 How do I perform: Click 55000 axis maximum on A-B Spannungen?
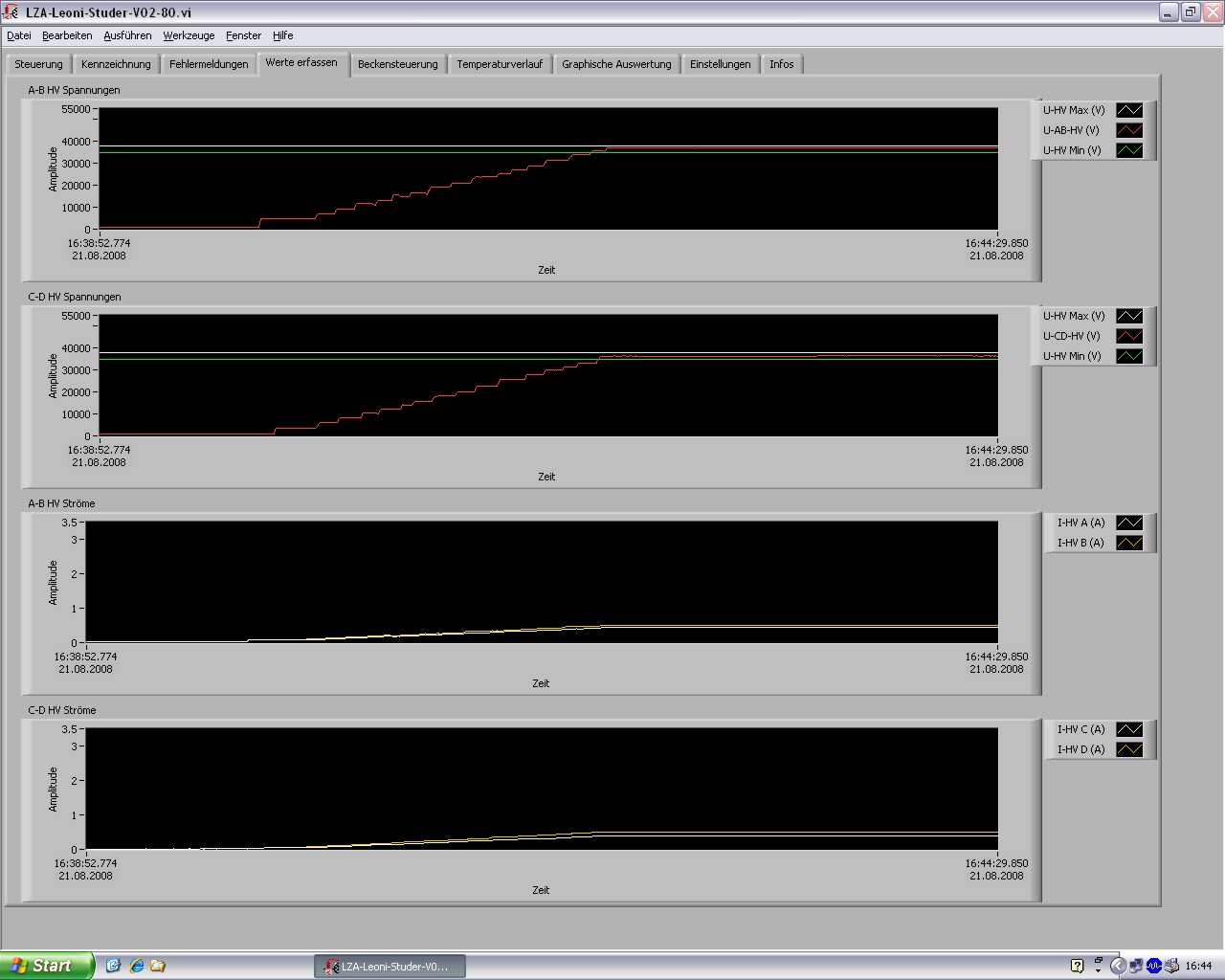[76, 109]
